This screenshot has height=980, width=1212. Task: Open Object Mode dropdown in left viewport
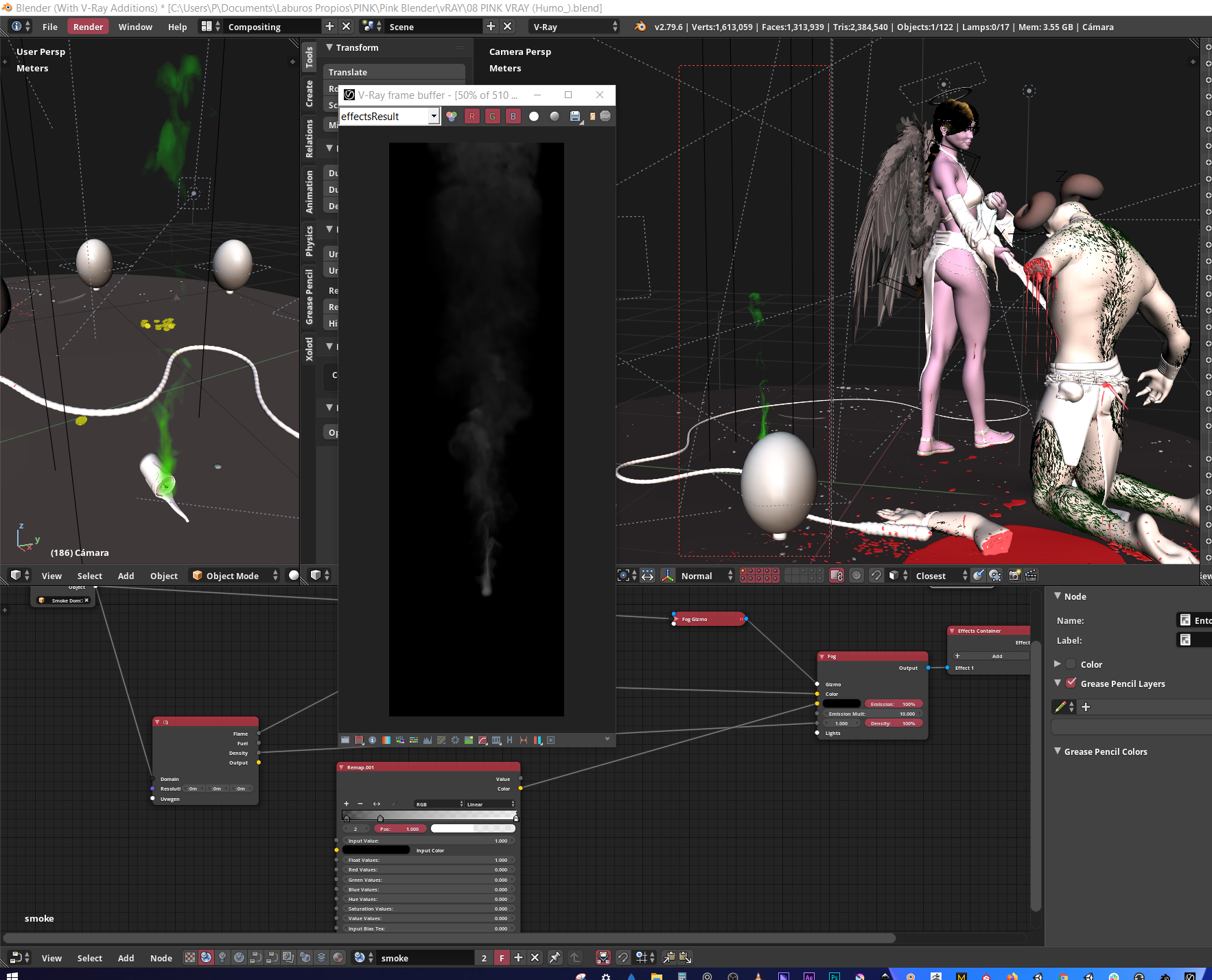(x=235, y=575)
